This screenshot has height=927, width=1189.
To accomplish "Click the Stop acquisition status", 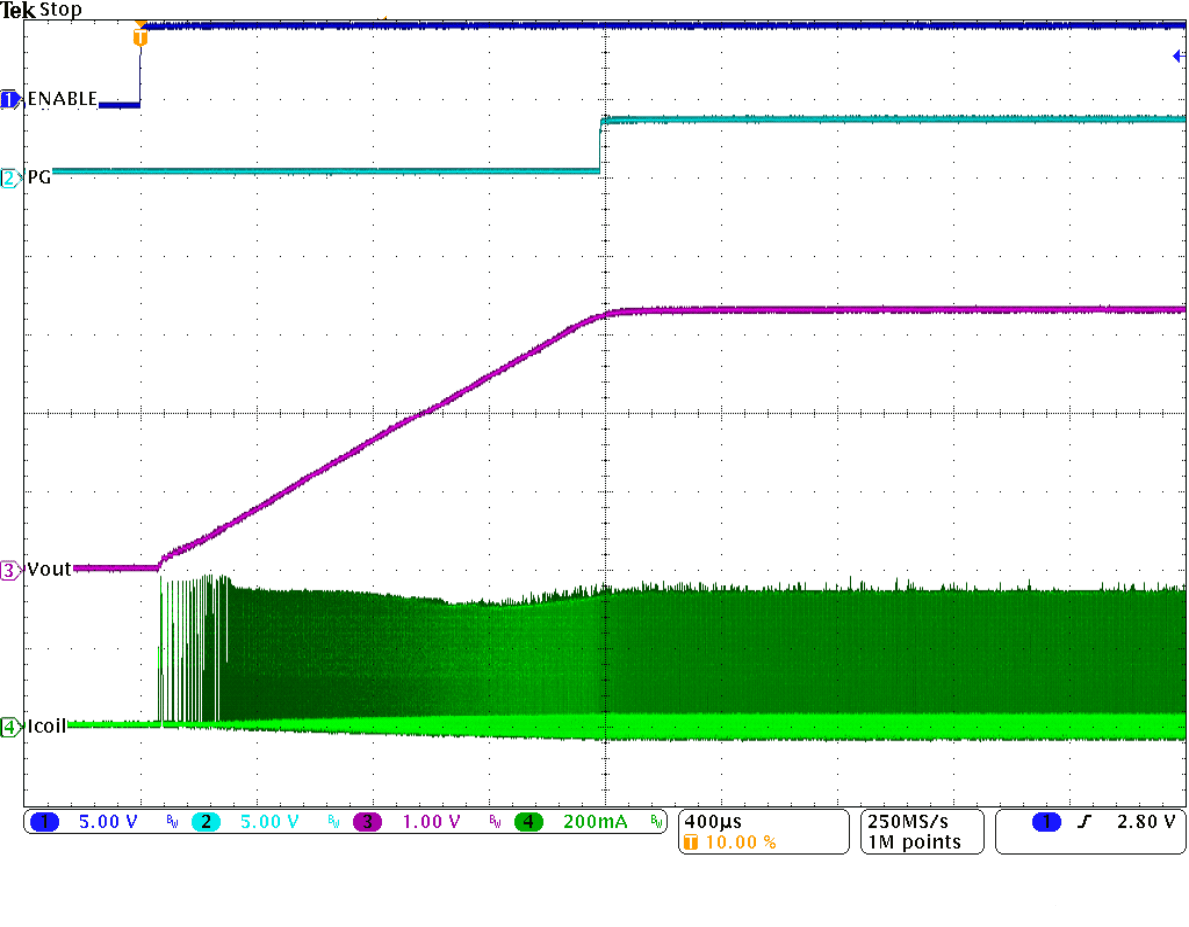I will tap(60, 10).
